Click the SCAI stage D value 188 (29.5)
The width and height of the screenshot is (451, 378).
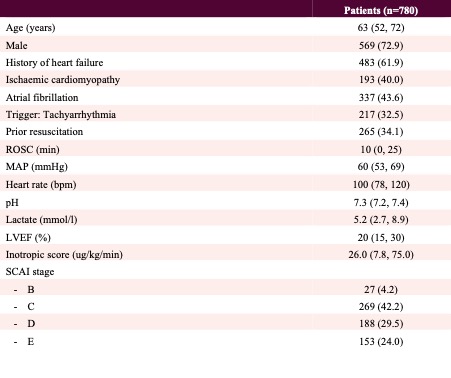pos(381,324)
